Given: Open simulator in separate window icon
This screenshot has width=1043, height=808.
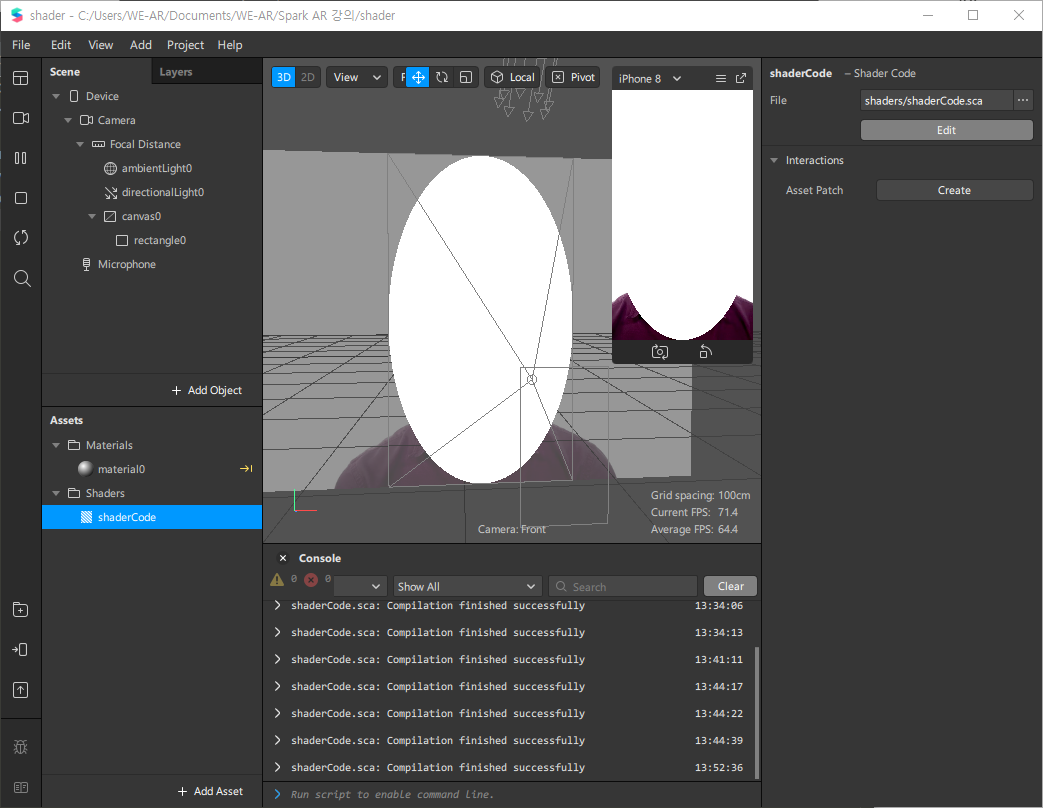Looking at the screenshot, I should pyautogui.click(x=741, y=78).
